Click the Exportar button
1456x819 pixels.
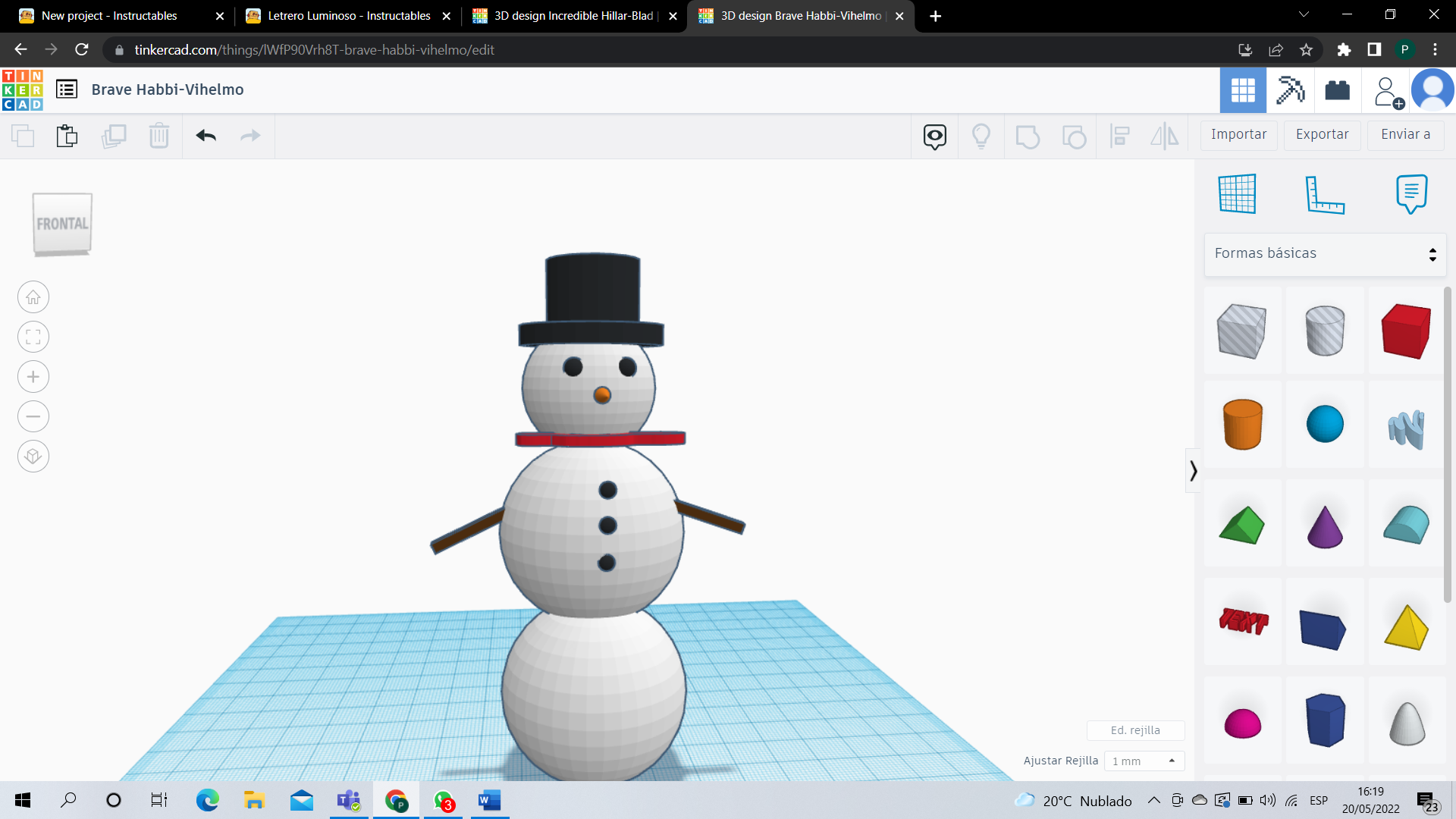tap(1322, 135)
